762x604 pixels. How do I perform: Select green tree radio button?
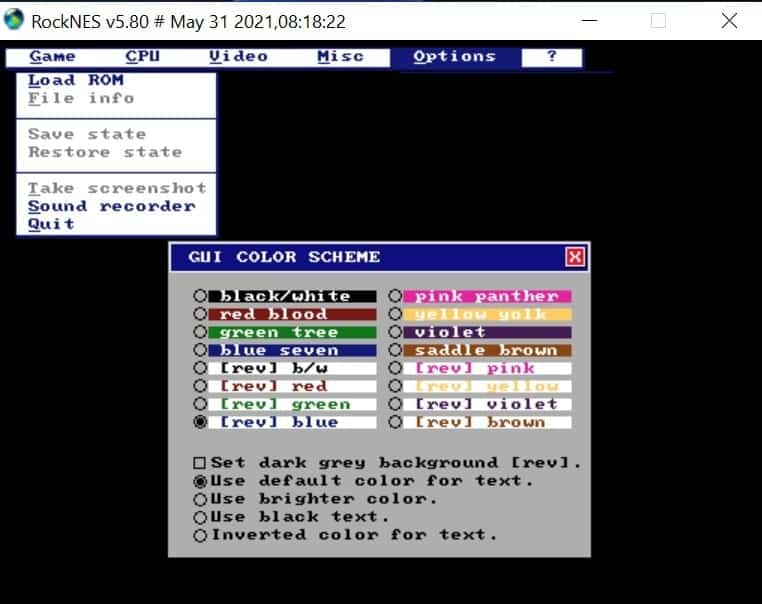(x=200, y=331)
